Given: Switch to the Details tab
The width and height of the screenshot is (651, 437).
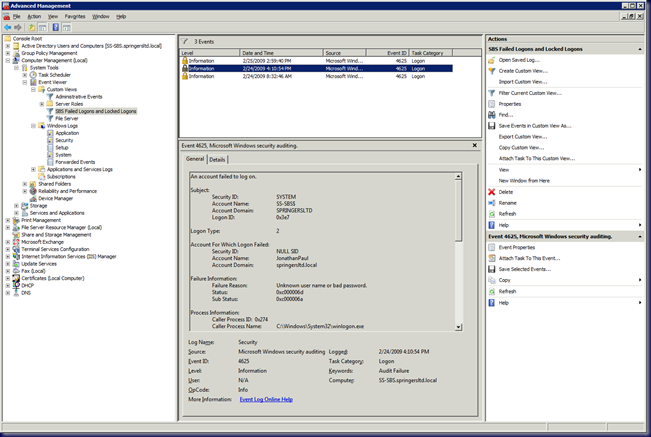Looking at the screenshot, I should click(217, 159).
